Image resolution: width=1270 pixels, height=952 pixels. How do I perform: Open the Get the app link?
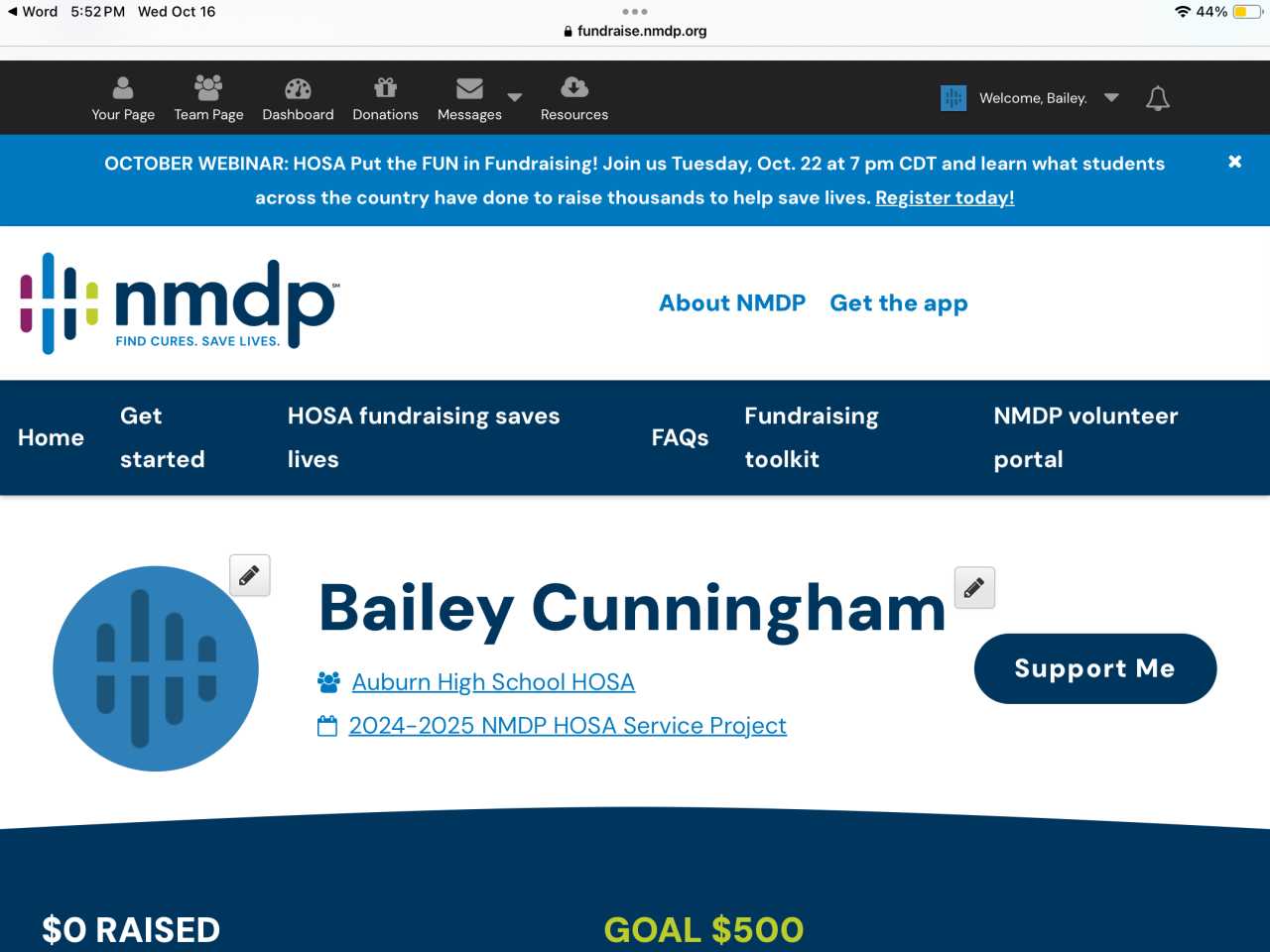point(899,303)
